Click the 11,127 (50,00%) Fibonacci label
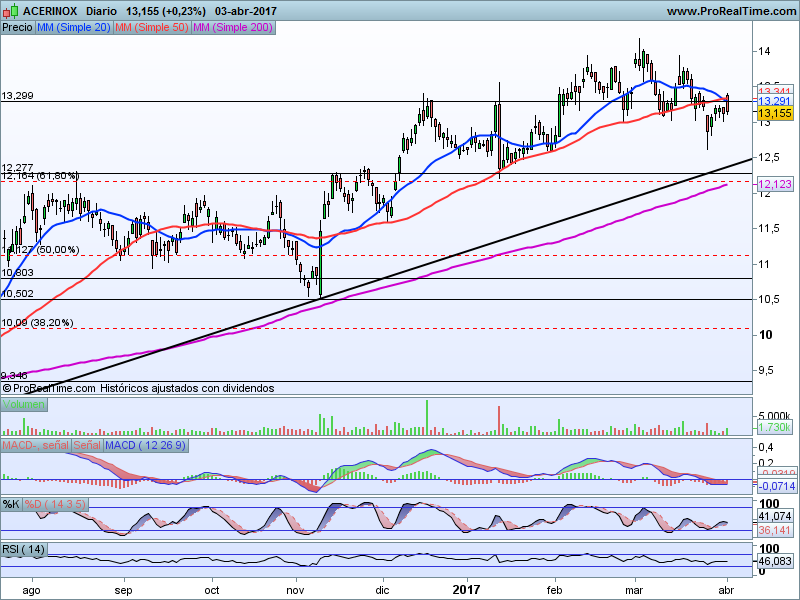Screen dimensions: 800x600 tap(40, 249)
